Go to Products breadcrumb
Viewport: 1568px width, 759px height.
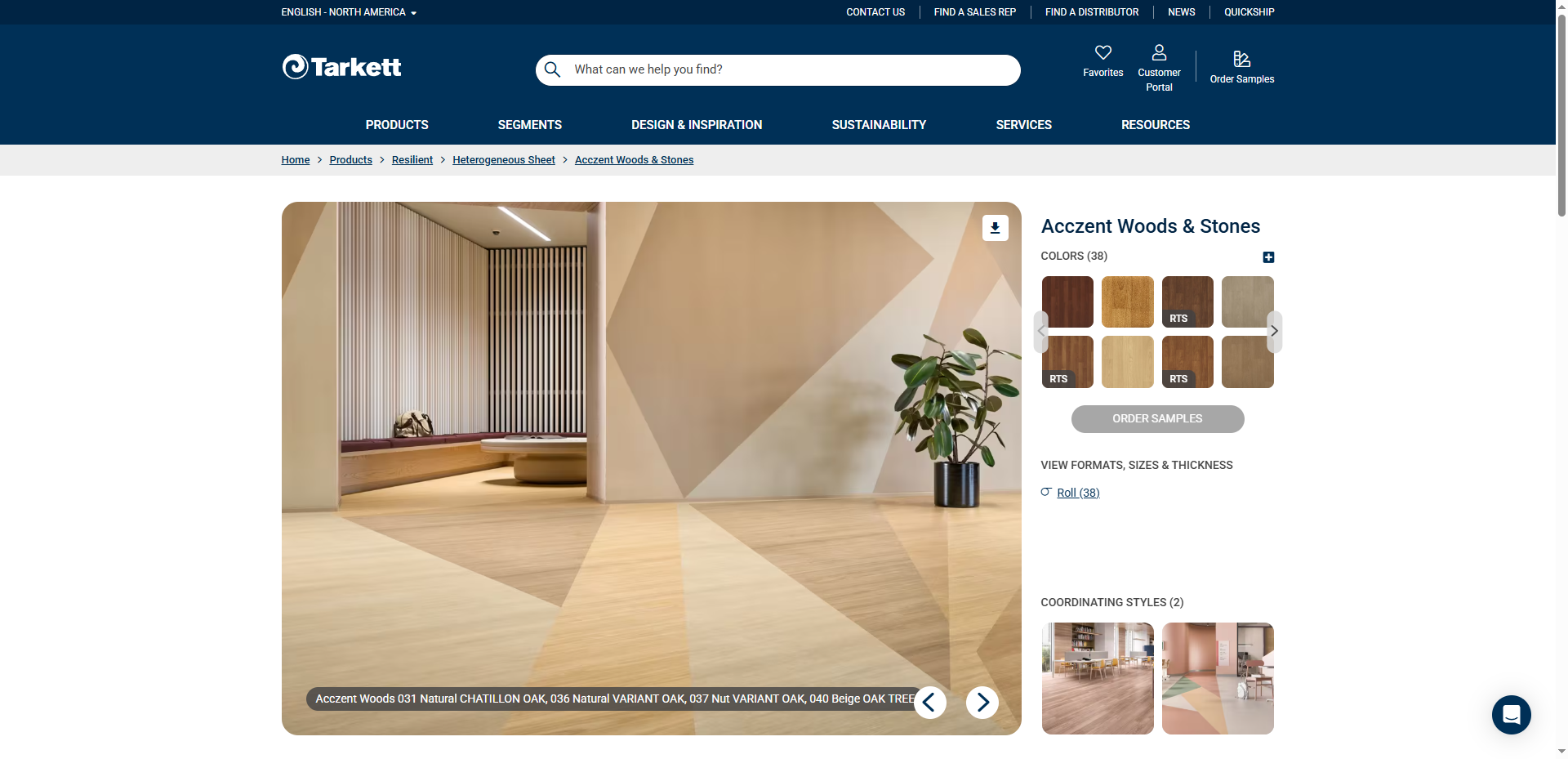point(351,160)
